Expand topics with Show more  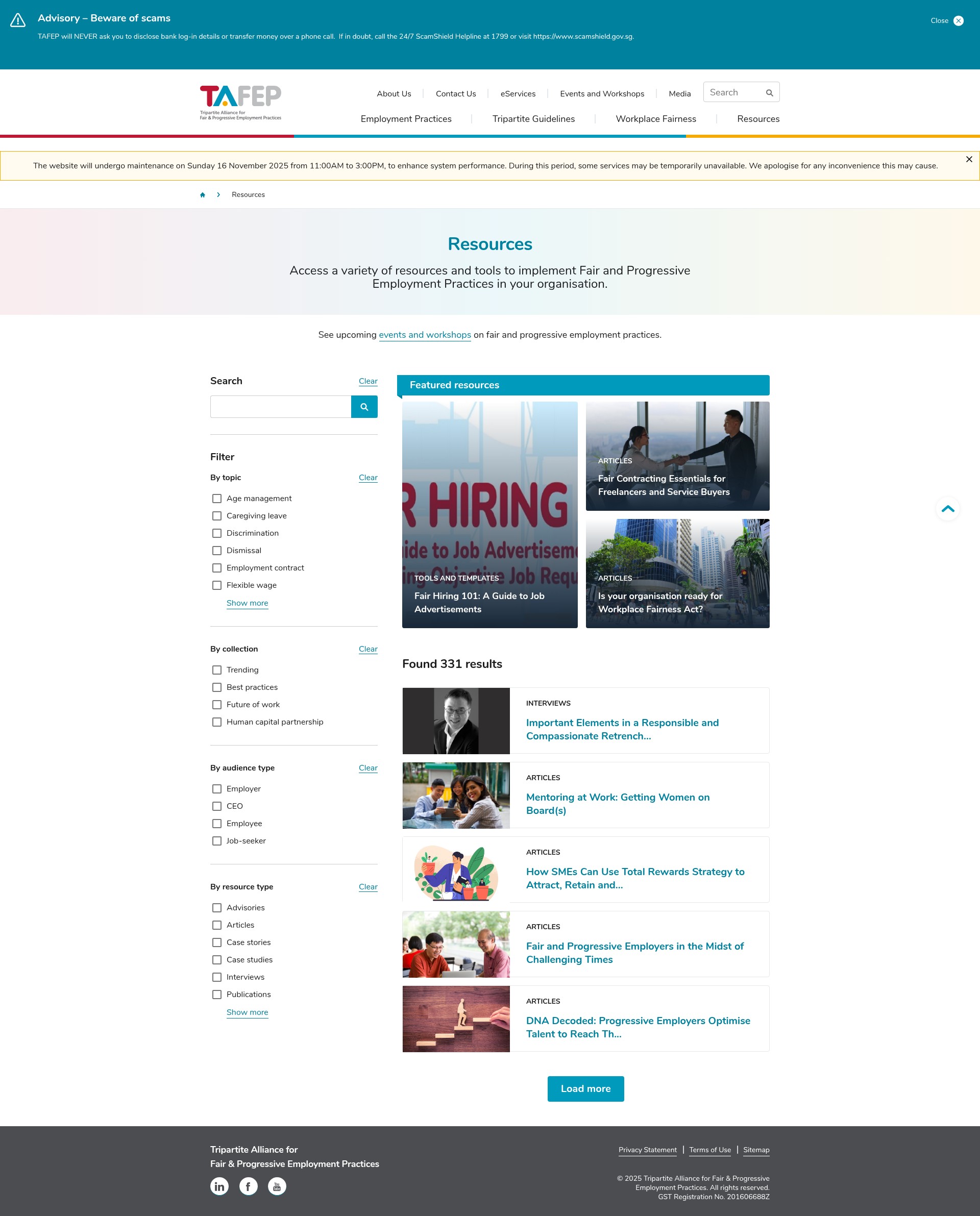click(247, 603)
